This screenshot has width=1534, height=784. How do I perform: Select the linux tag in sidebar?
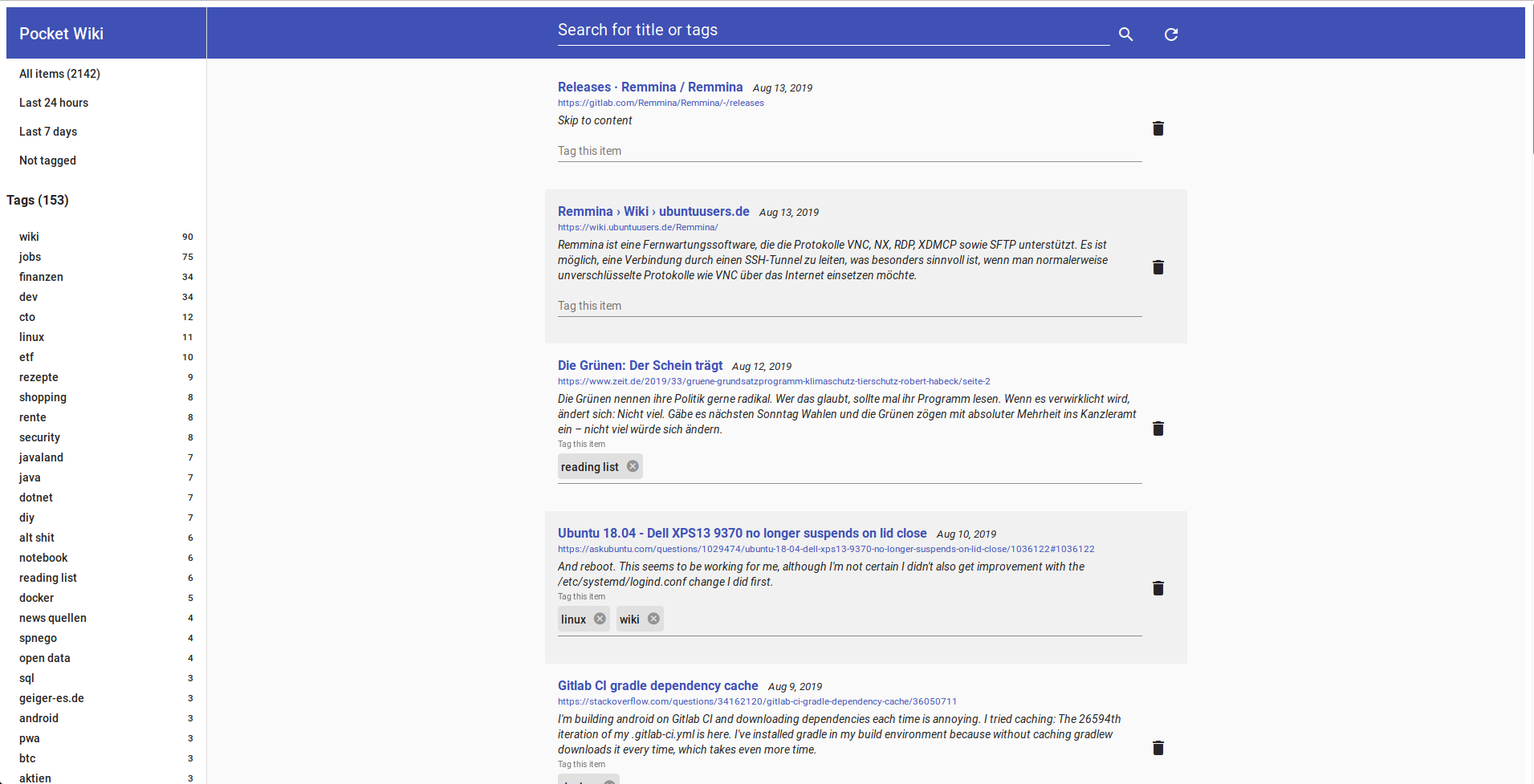tap(106, 337)
